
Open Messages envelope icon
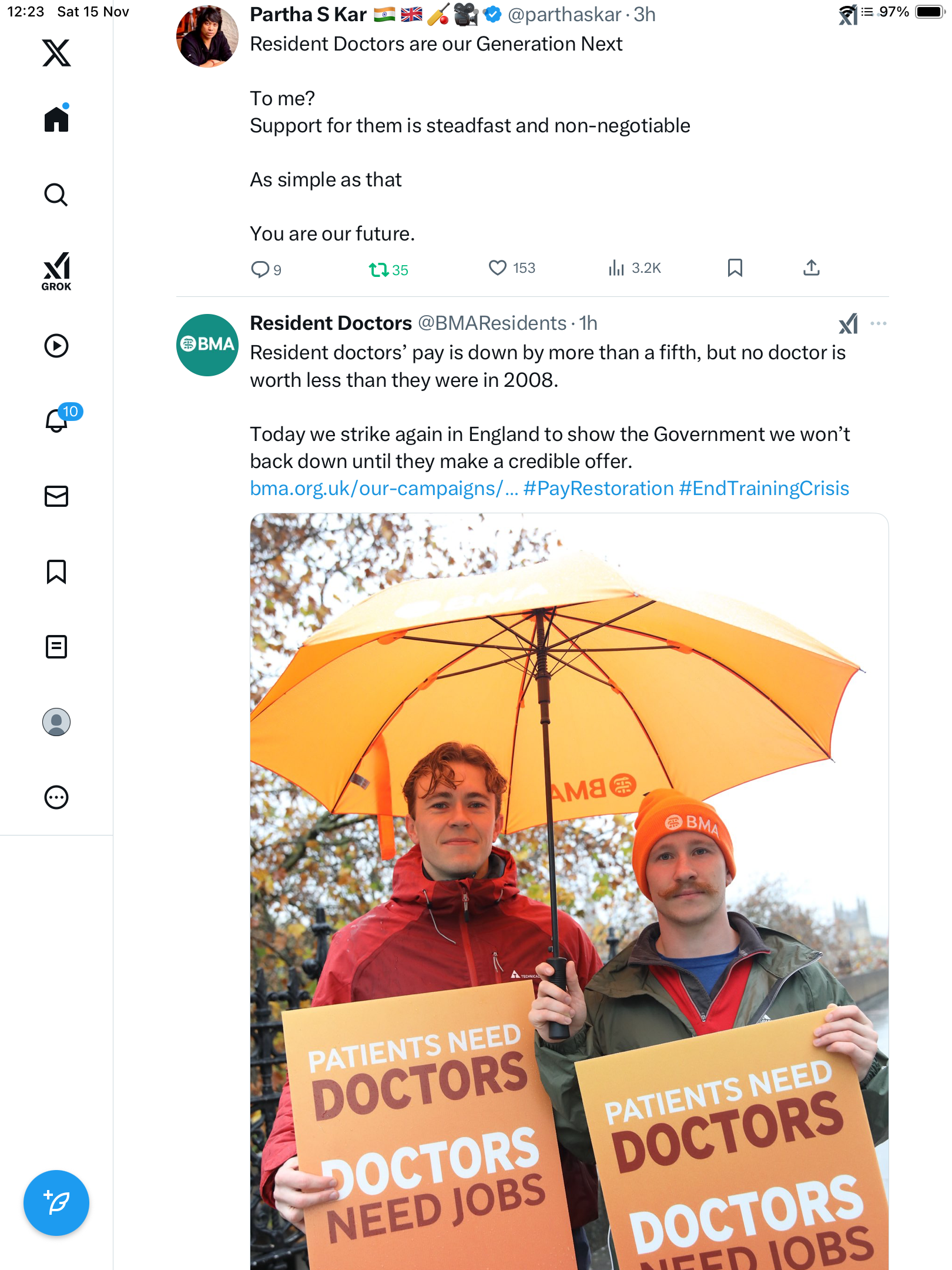(56, 496)
